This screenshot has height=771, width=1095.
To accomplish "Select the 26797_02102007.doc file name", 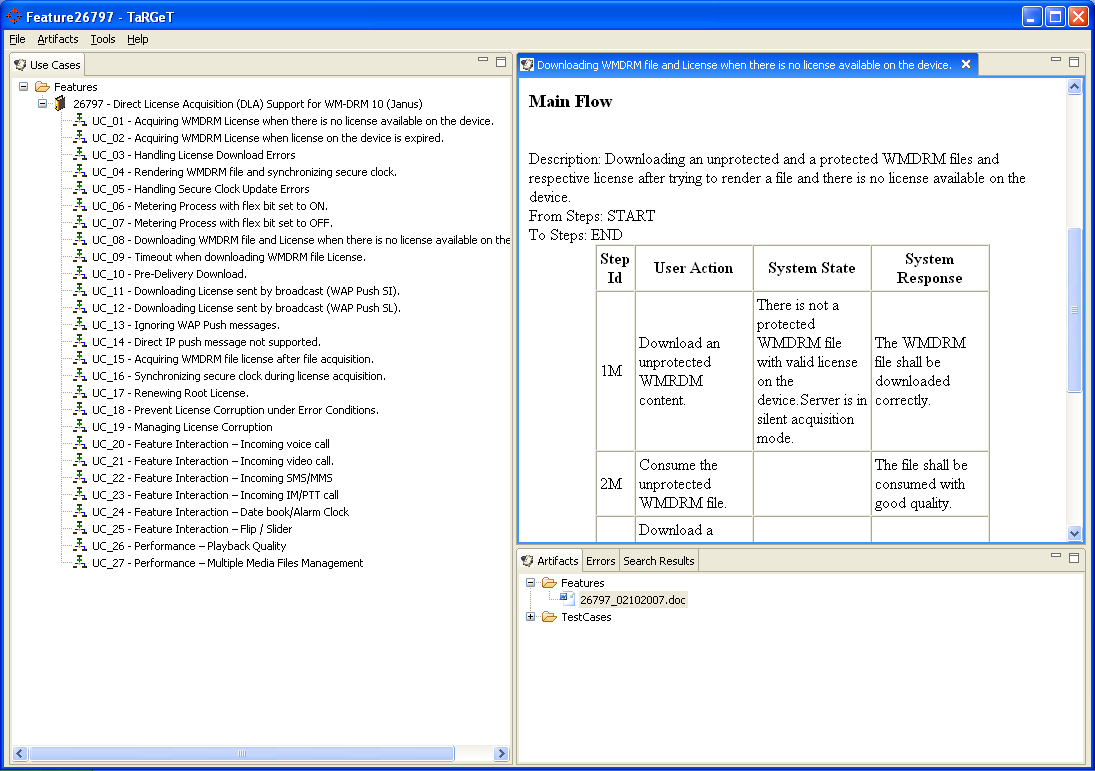I will point(633,600).
